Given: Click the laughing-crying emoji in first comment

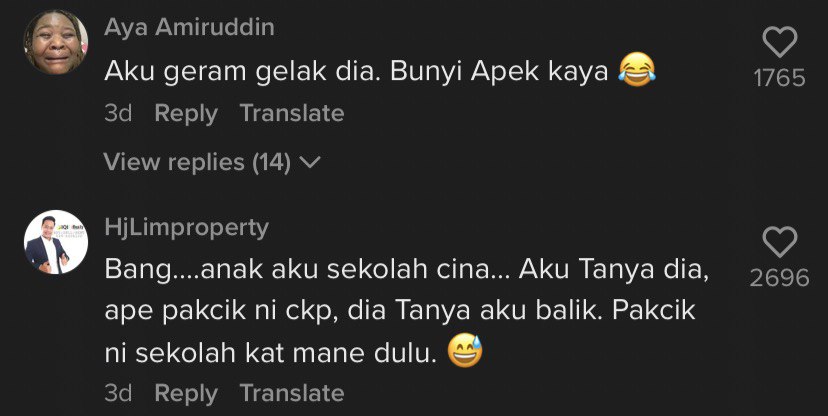Looking at the screenshot, I should click(637, 70).
